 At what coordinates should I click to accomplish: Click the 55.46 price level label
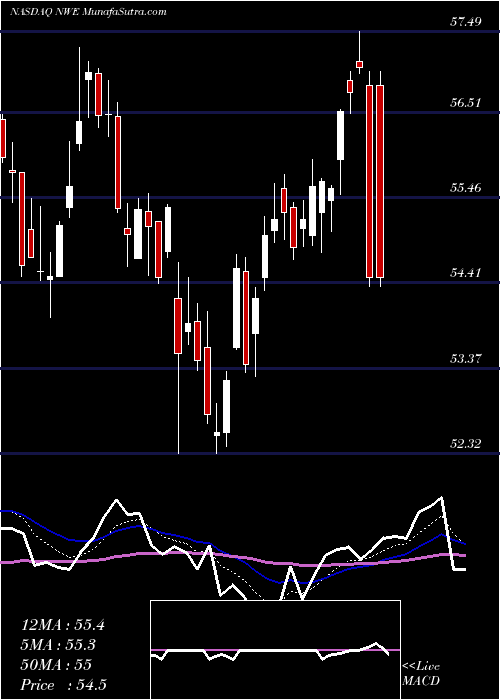(466, 188)
